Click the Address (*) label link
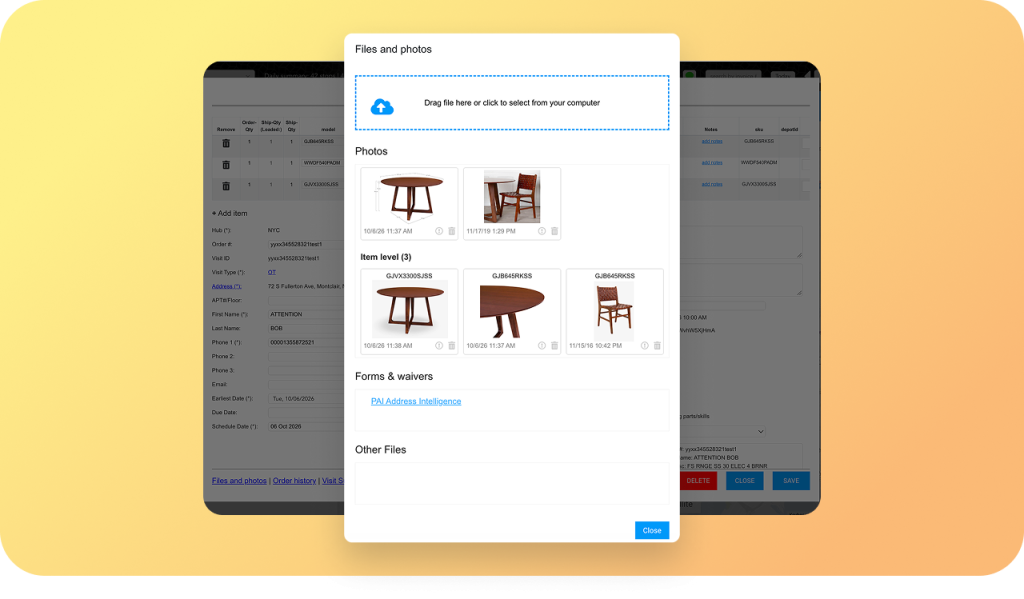 click(227, 286)
